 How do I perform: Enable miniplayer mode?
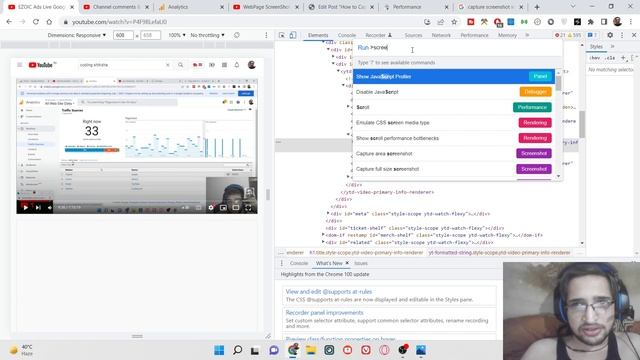point(223,208)
